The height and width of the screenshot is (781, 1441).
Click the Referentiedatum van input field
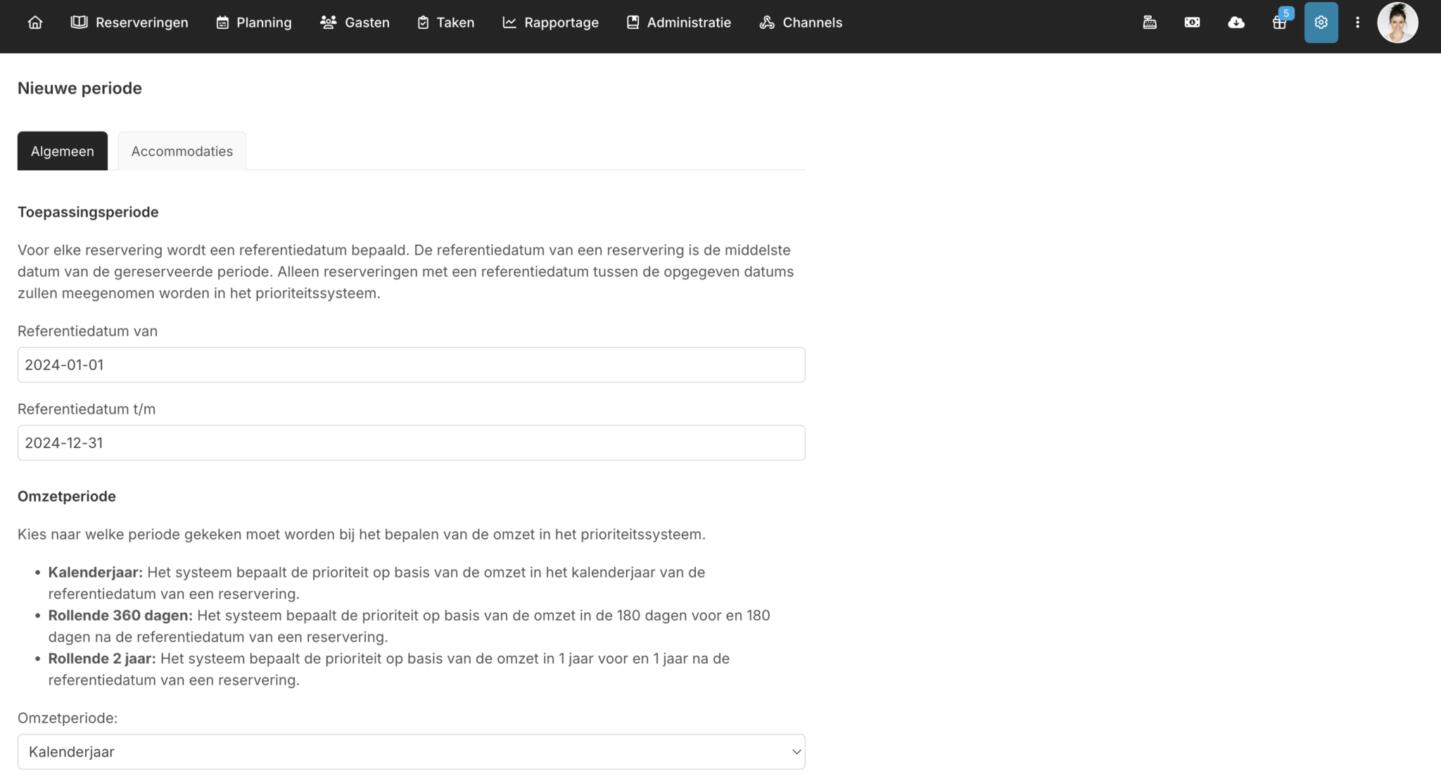click(x=411, y=365)
